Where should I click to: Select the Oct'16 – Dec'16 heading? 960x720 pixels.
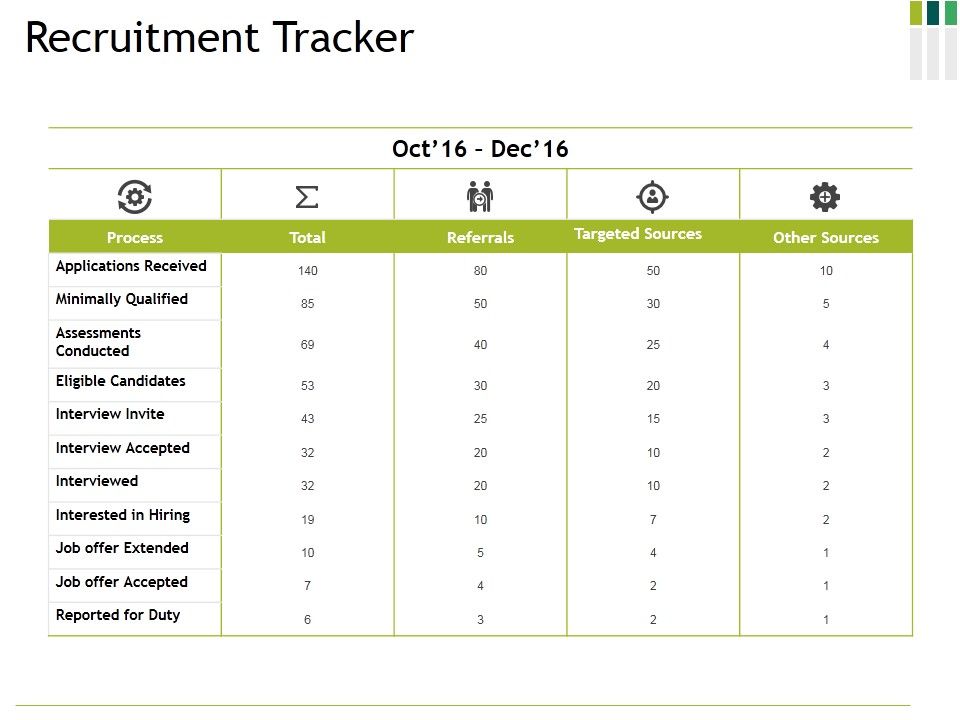480,149
